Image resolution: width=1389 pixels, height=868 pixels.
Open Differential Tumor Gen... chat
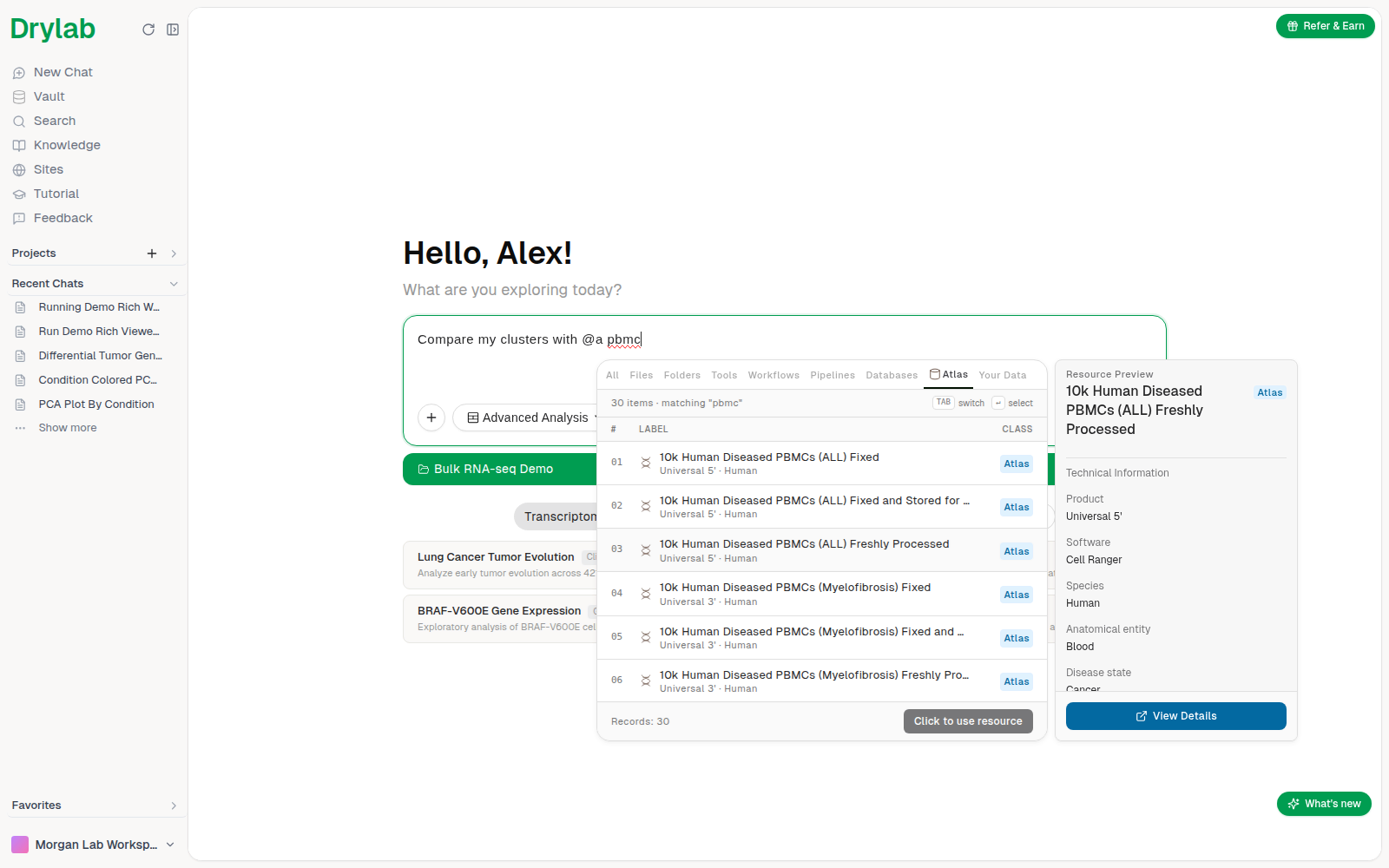click(x=95, y=356)
